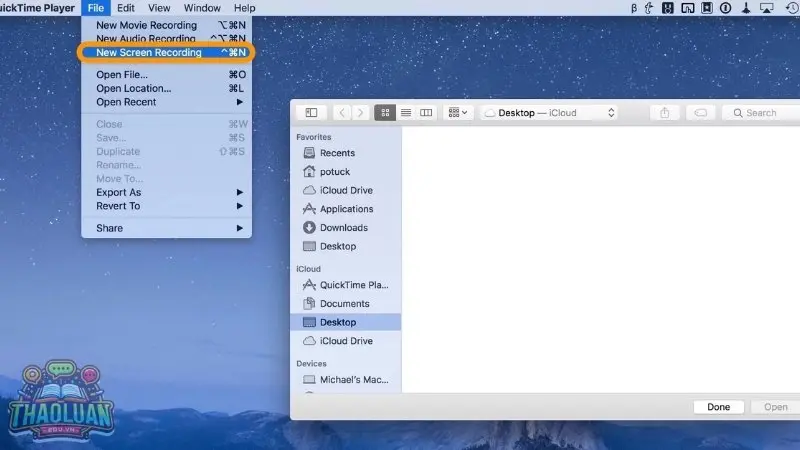The image size is (800, 450).
Task: Open the group-by arrangement dropdown
Action: pyautogui.click(x=458, y=113)
